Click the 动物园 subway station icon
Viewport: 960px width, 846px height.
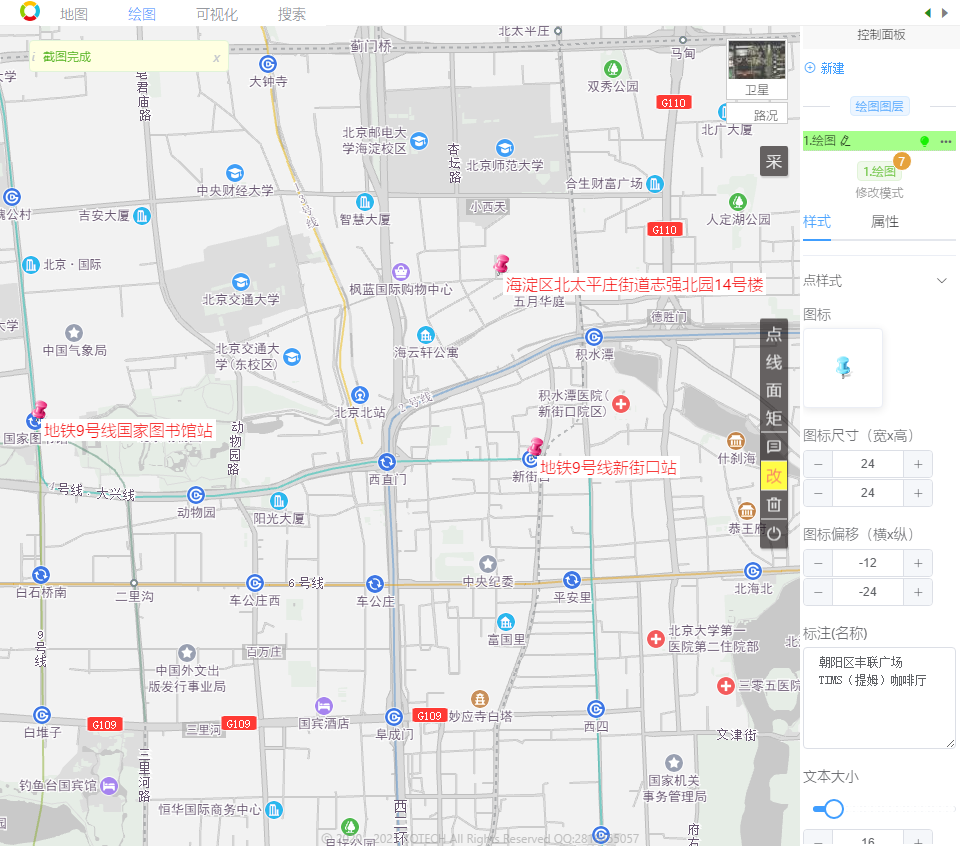click(x=196, y=495)
